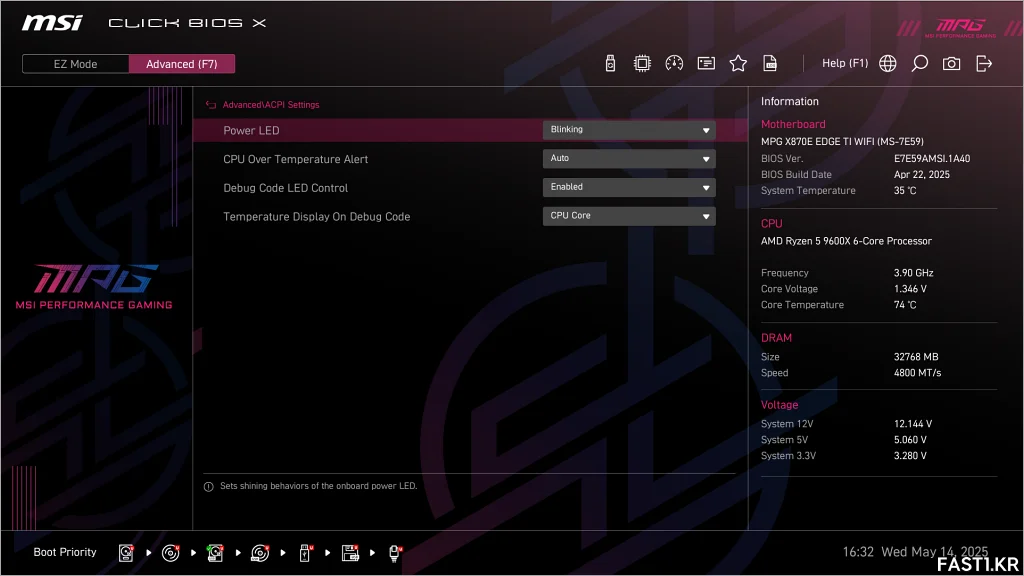This screenshot has width=1024, height=576.
Task: Click the Advanced\ACPI Settings breadcrumb link
Action: (x=271, y=104)
